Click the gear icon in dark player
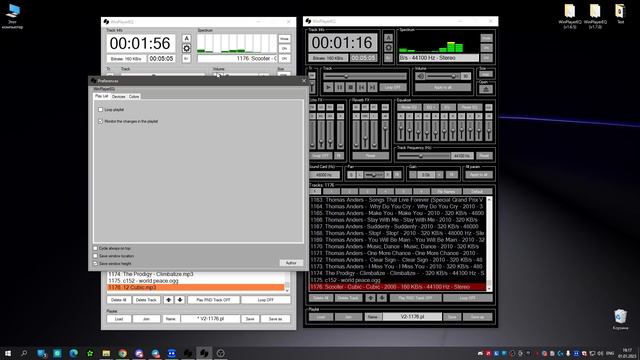Viewport: 640px width, 360px height. [389, 47]
